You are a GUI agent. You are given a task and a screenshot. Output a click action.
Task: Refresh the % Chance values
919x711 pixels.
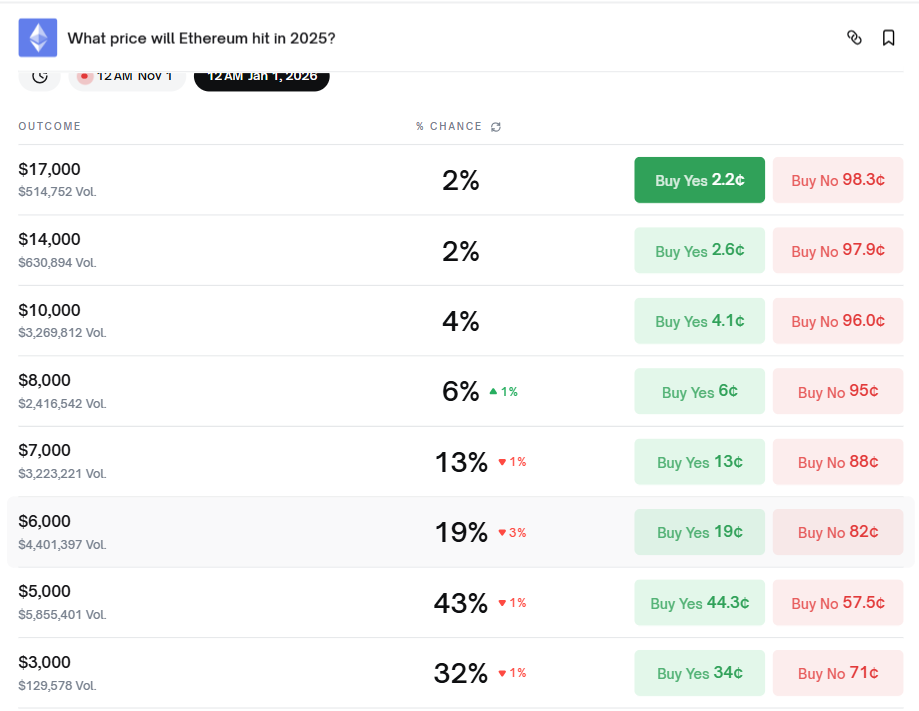pyautogui.click(x=496, y=126)
